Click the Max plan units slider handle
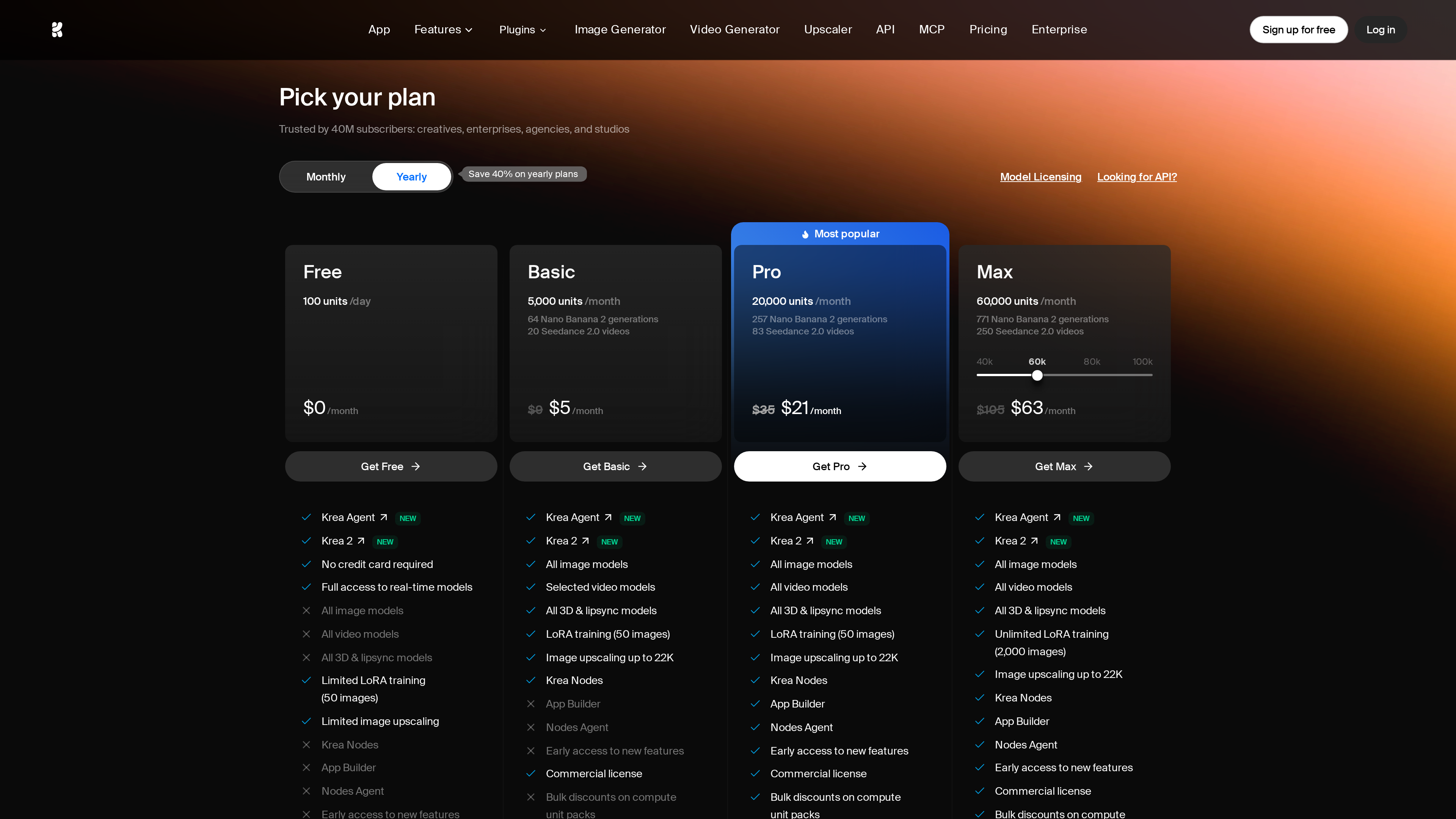Image resolution: width=1456 pixels, height=819 pixels. pyautogui.click(x=1037, y=375)
